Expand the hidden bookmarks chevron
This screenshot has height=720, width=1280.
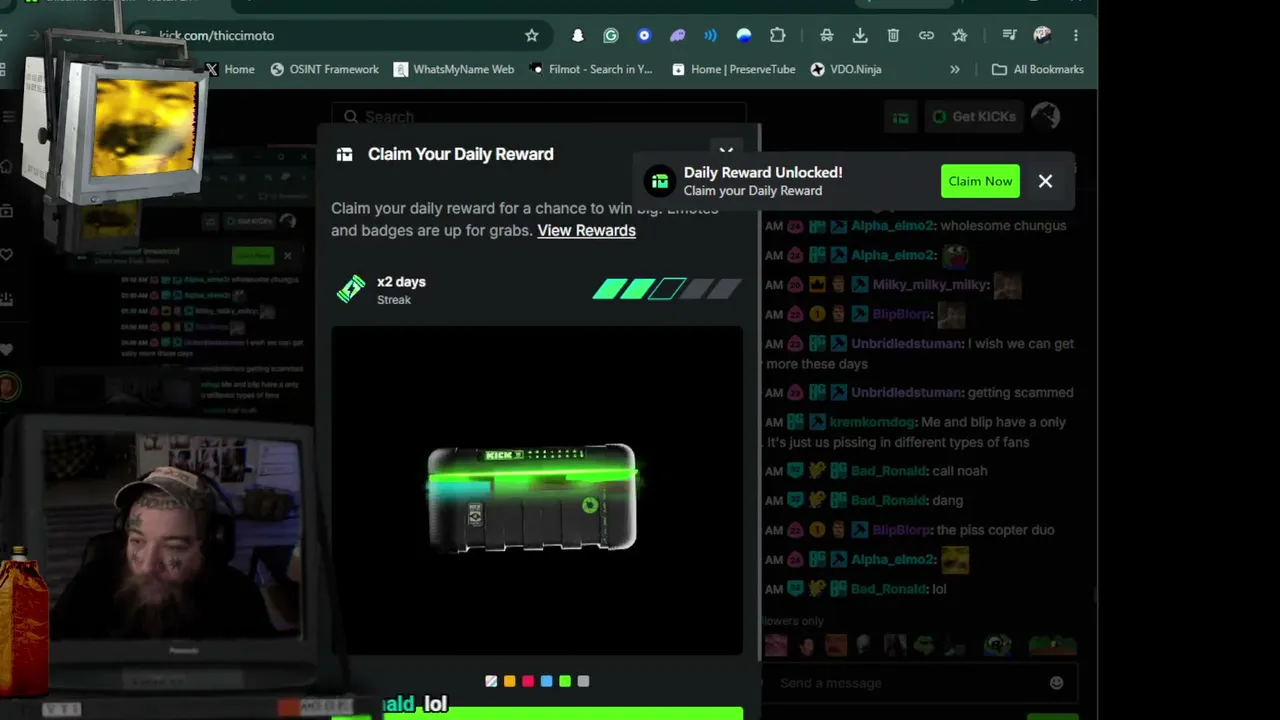point(955,69)
